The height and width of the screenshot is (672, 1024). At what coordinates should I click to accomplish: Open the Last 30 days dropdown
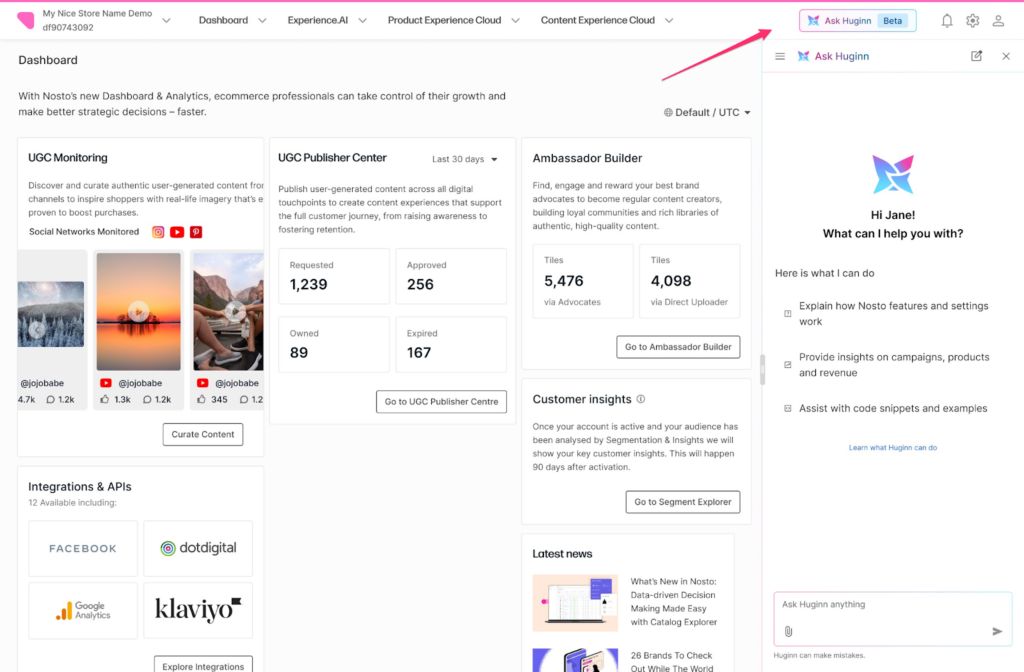(465, 159)
